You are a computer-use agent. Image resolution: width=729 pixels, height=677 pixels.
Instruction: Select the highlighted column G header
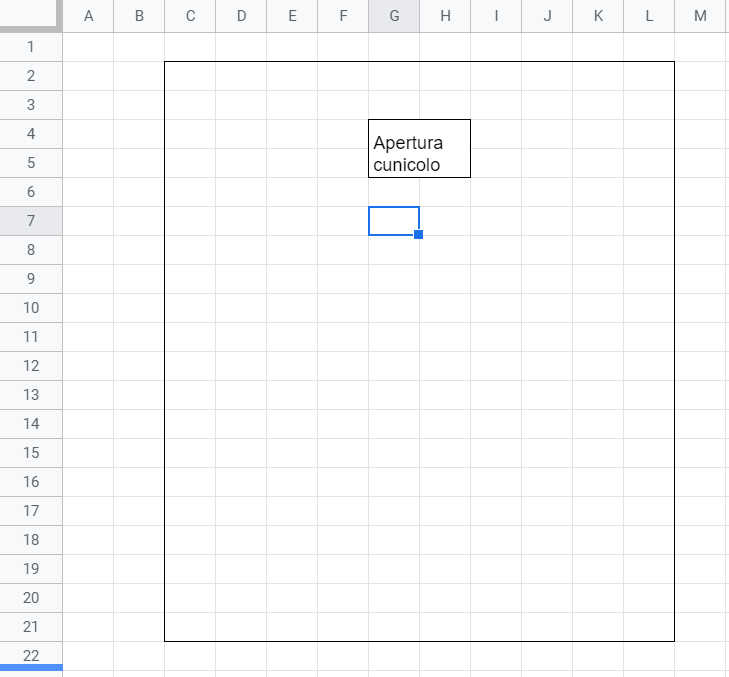(x=394, y=16)
